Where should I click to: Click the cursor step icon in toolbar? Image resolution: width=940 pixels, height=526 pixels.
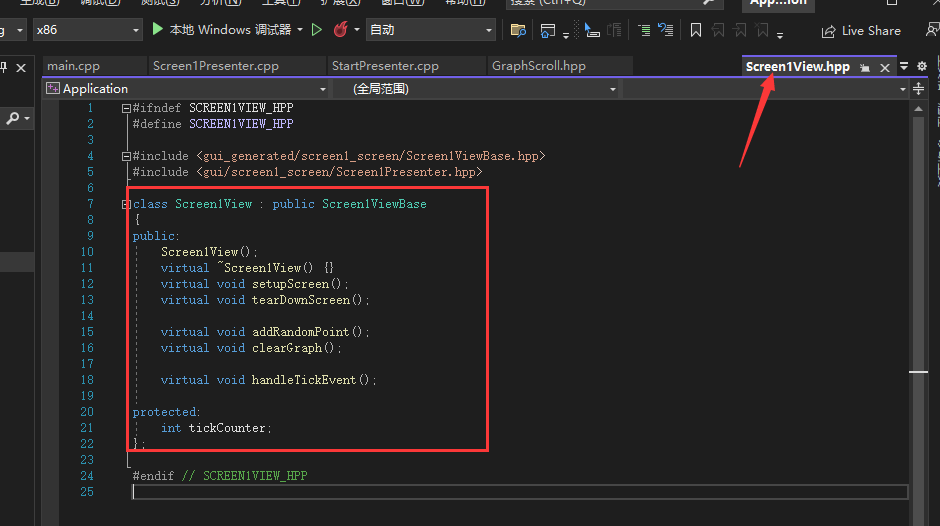pyautogui.click(x=592, y=30)
